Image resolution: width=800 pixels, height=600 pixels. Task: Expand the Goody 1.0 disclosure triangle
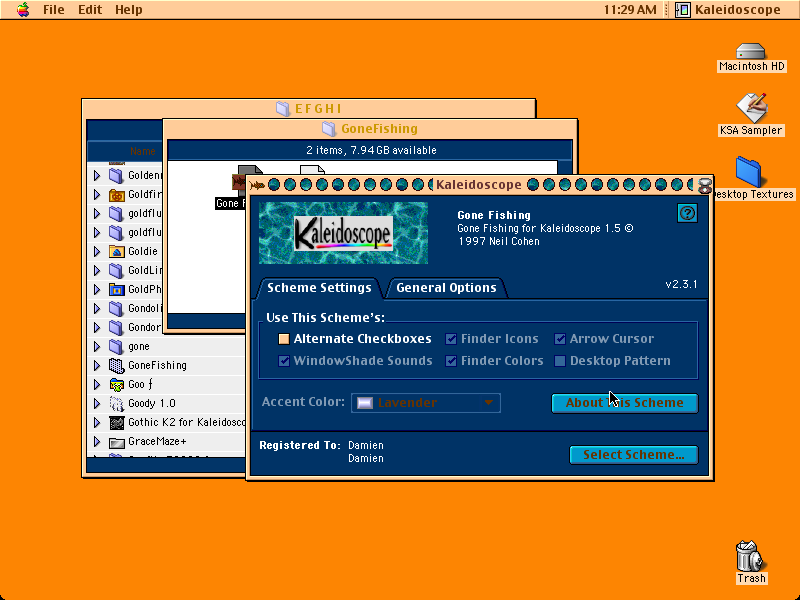tap(97, 404)
